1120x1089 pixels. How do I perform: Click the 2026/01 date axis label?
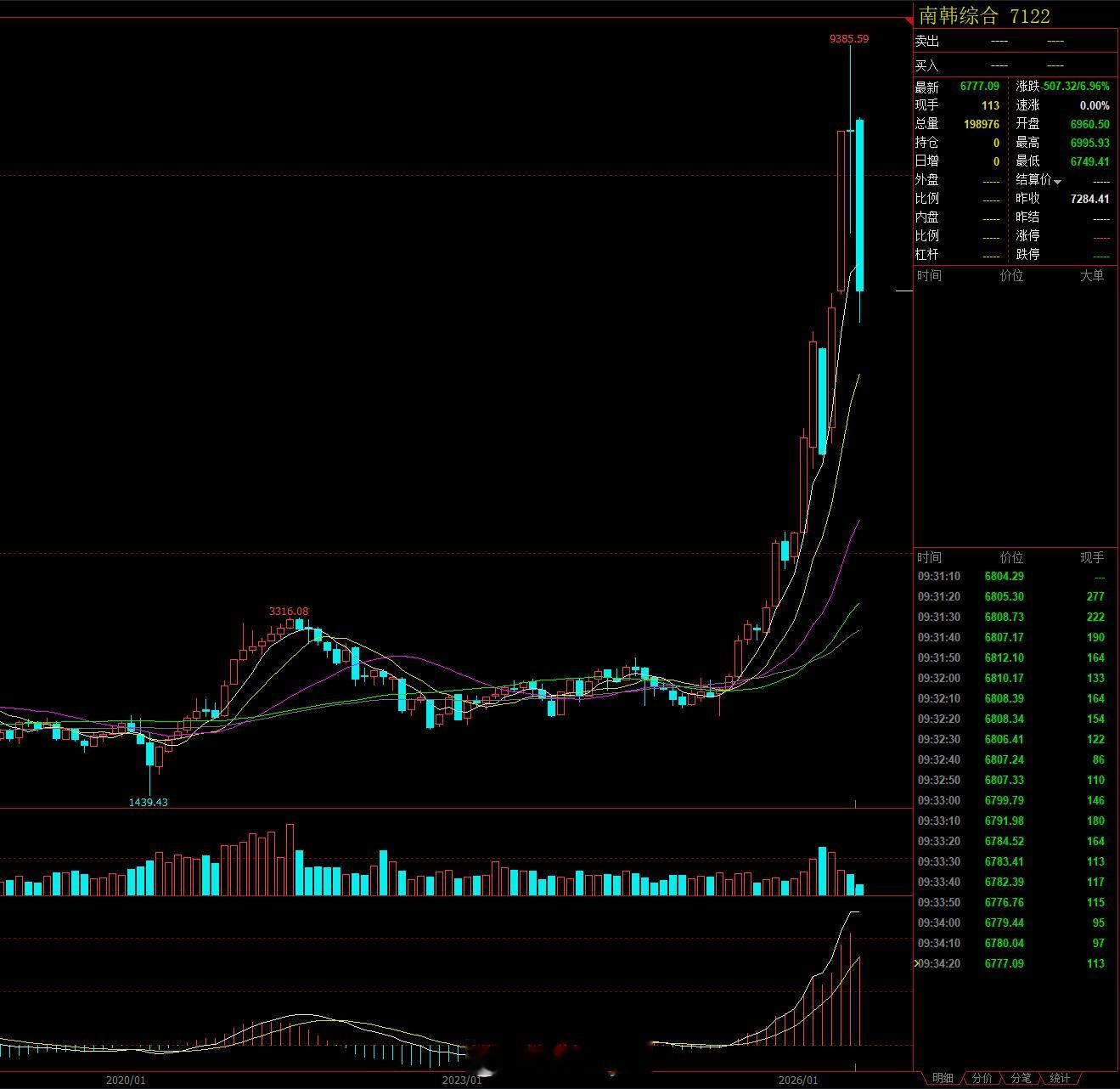[798, 1080]
